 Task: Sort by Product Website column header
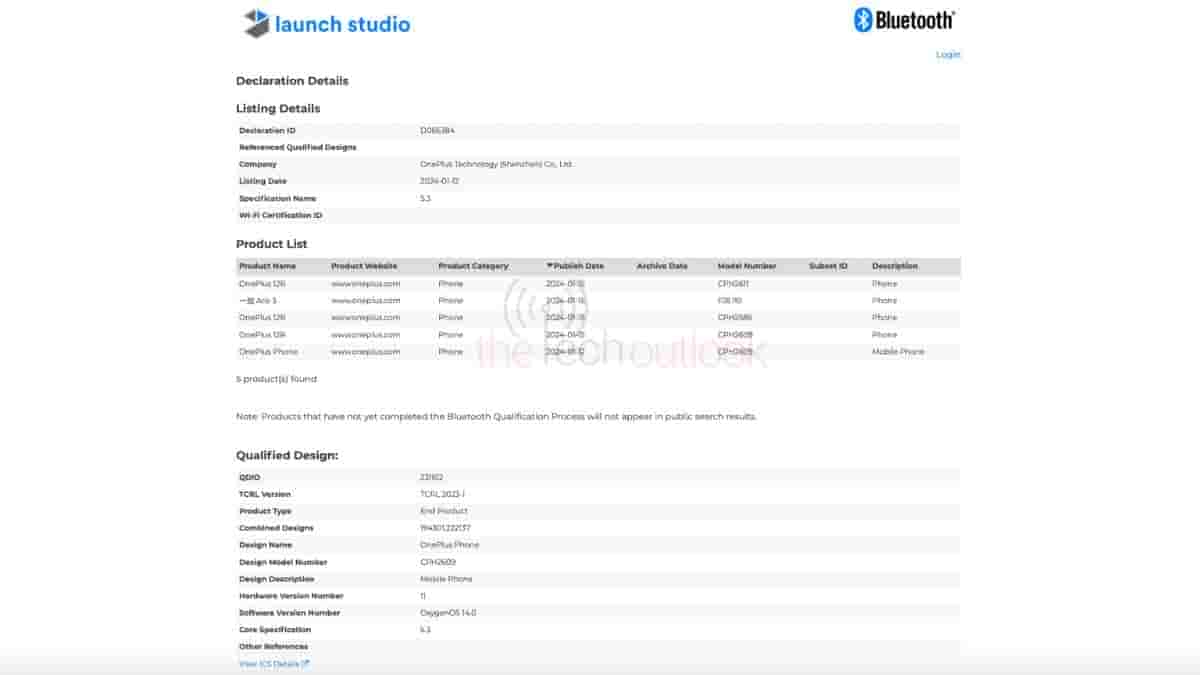coord(364,266)
